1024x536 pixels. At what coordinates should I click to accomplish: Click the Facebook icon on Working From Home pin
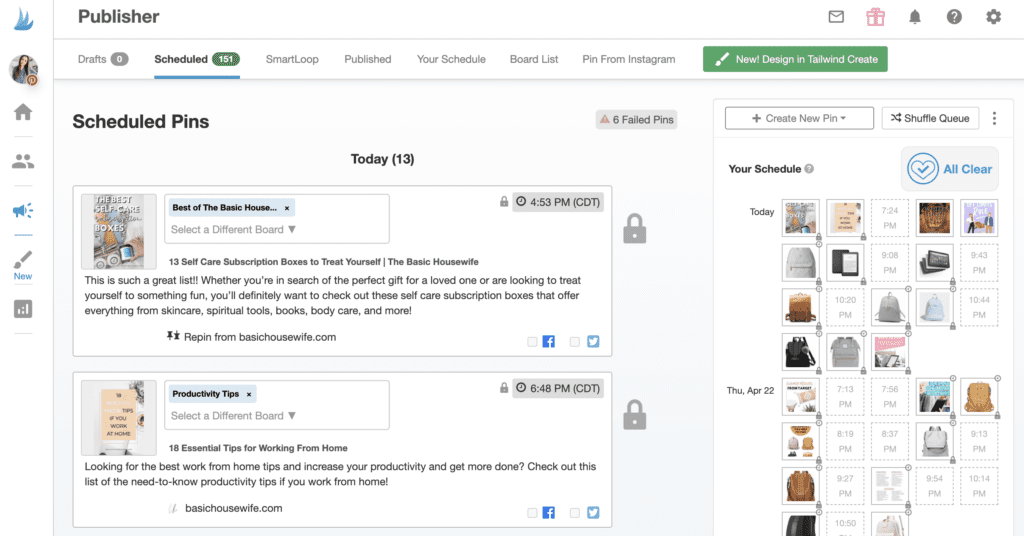[549, 512]
